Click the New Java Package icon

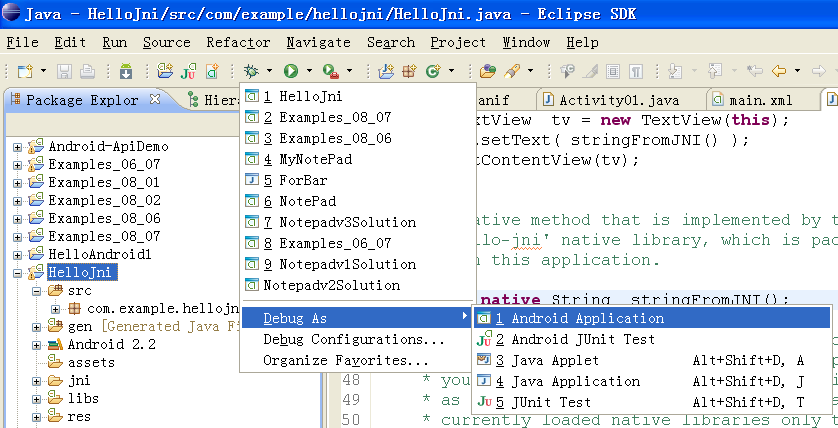[409, 71]
